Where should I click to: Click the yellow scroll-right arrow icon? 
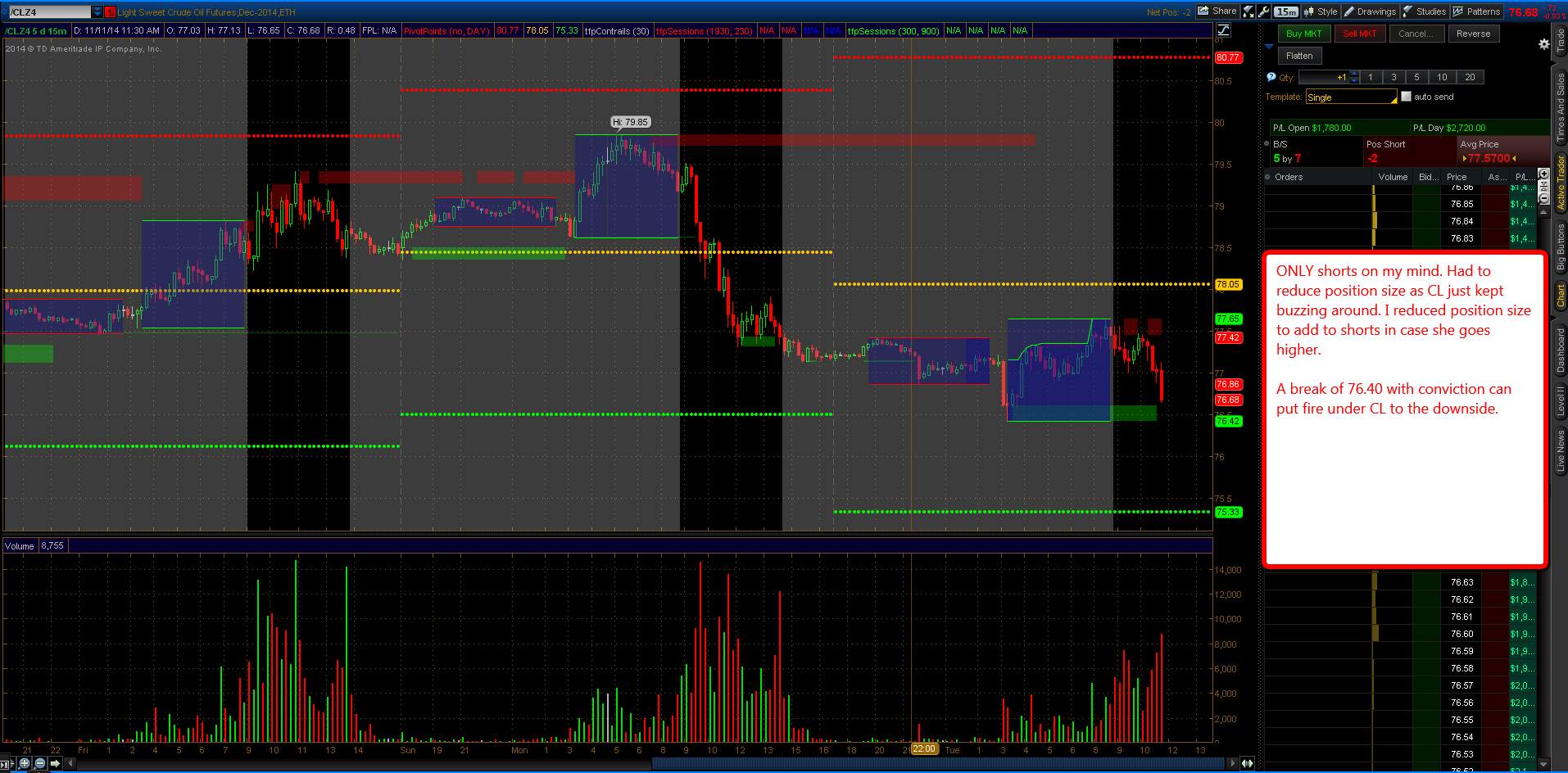55,763
